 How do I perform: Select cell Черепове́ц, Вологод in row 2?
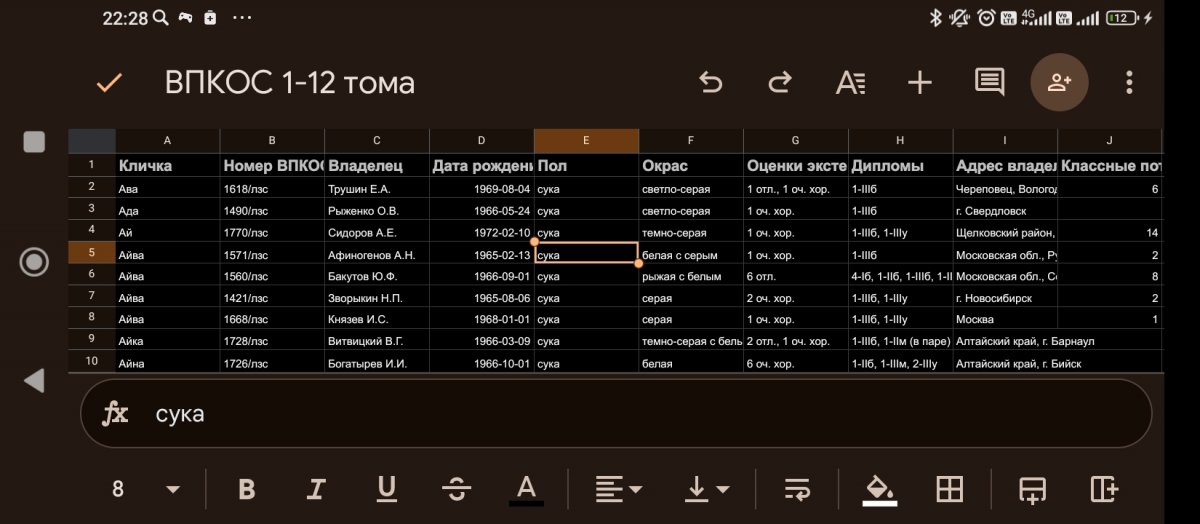1005,188
